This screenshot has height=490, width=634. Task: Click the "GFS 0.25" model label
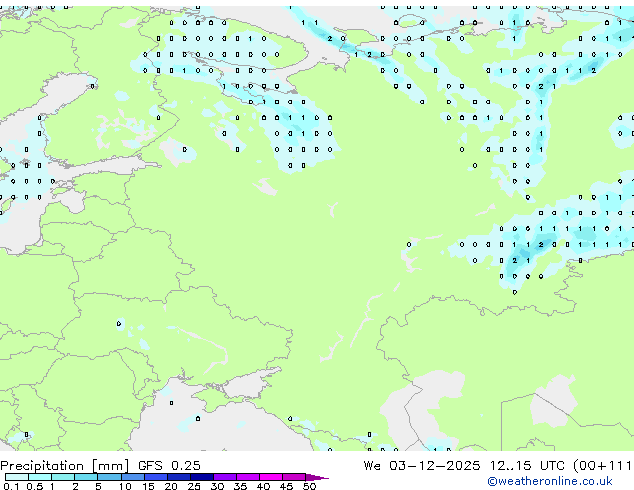pyautogui.click(x=169, y=466)
